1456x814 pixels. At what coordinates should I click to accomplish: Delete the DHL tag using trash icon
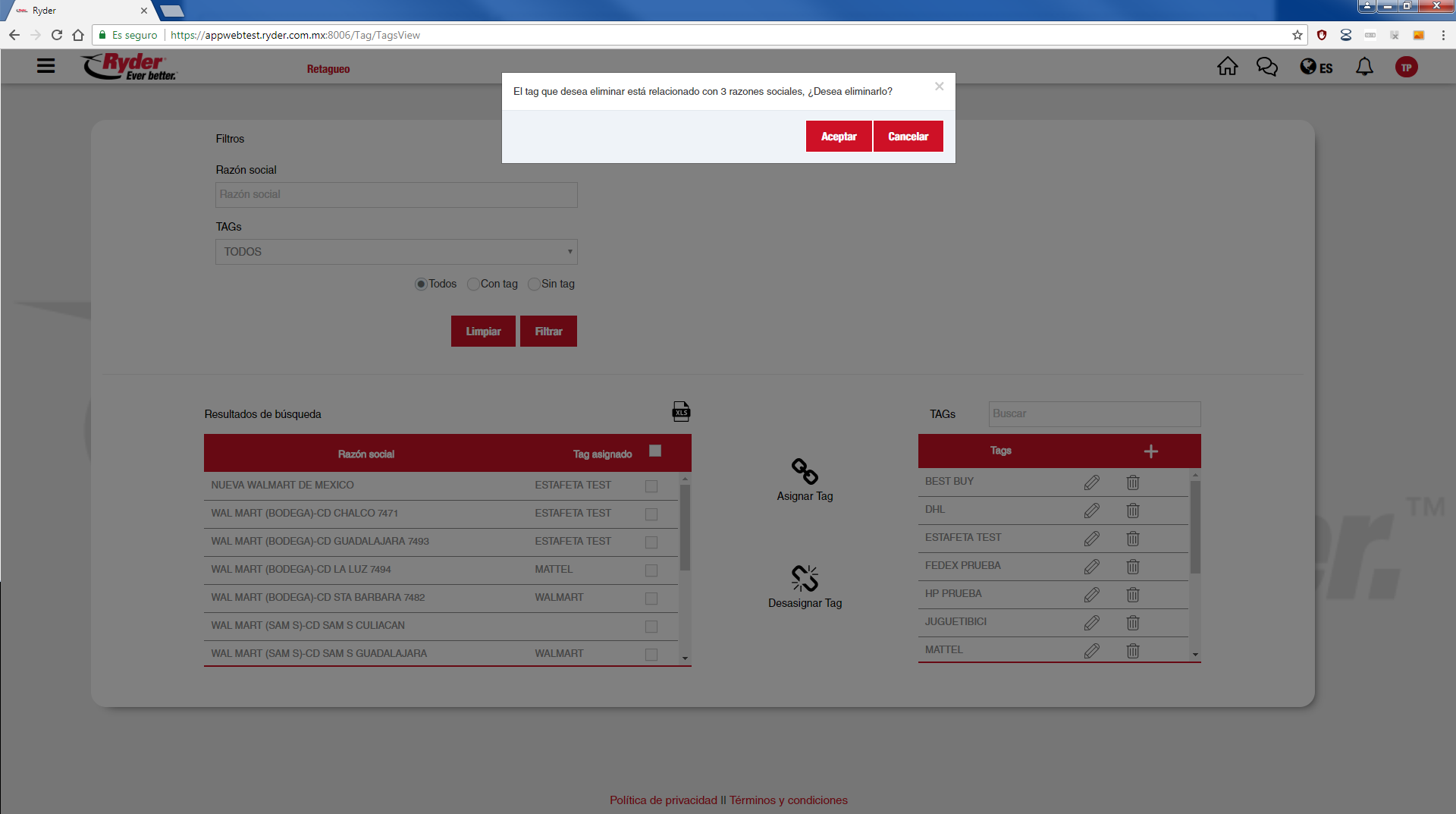pyautogui.click(x=1133, y=511)
